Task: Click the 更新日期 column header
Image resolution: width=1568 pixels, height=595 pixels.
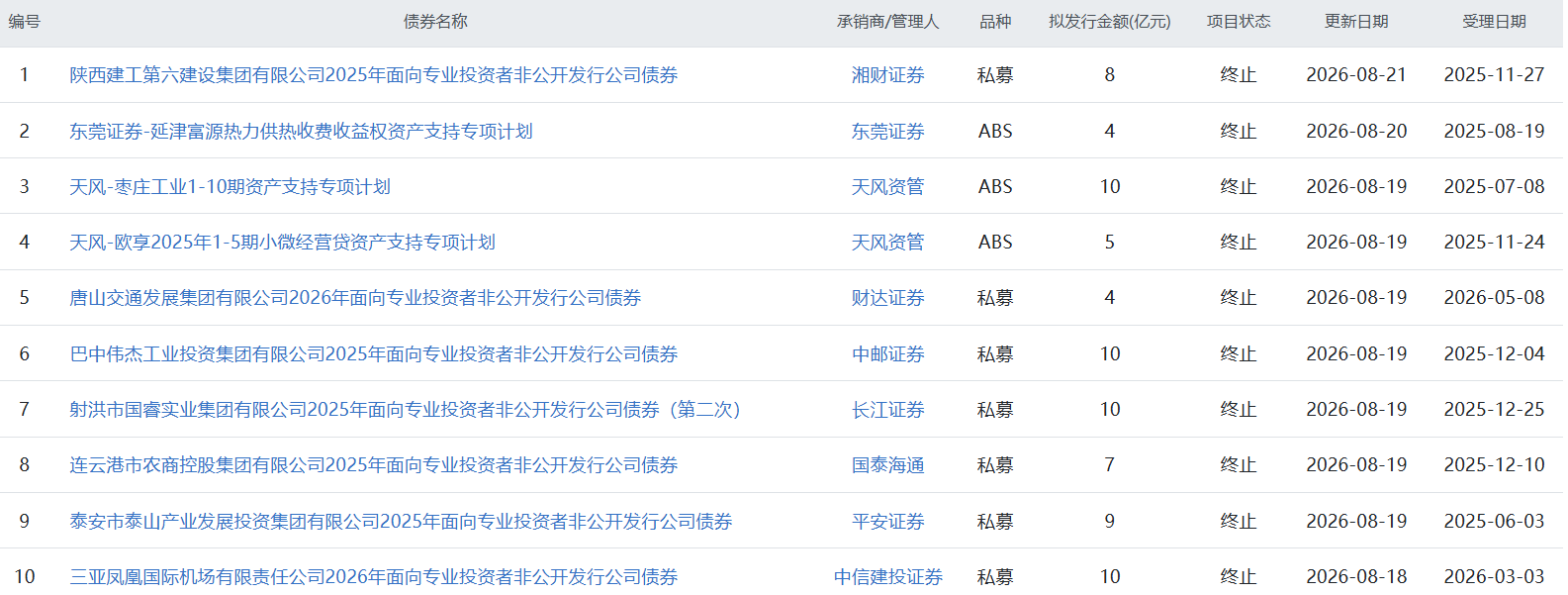Action: pos(1356,22)
